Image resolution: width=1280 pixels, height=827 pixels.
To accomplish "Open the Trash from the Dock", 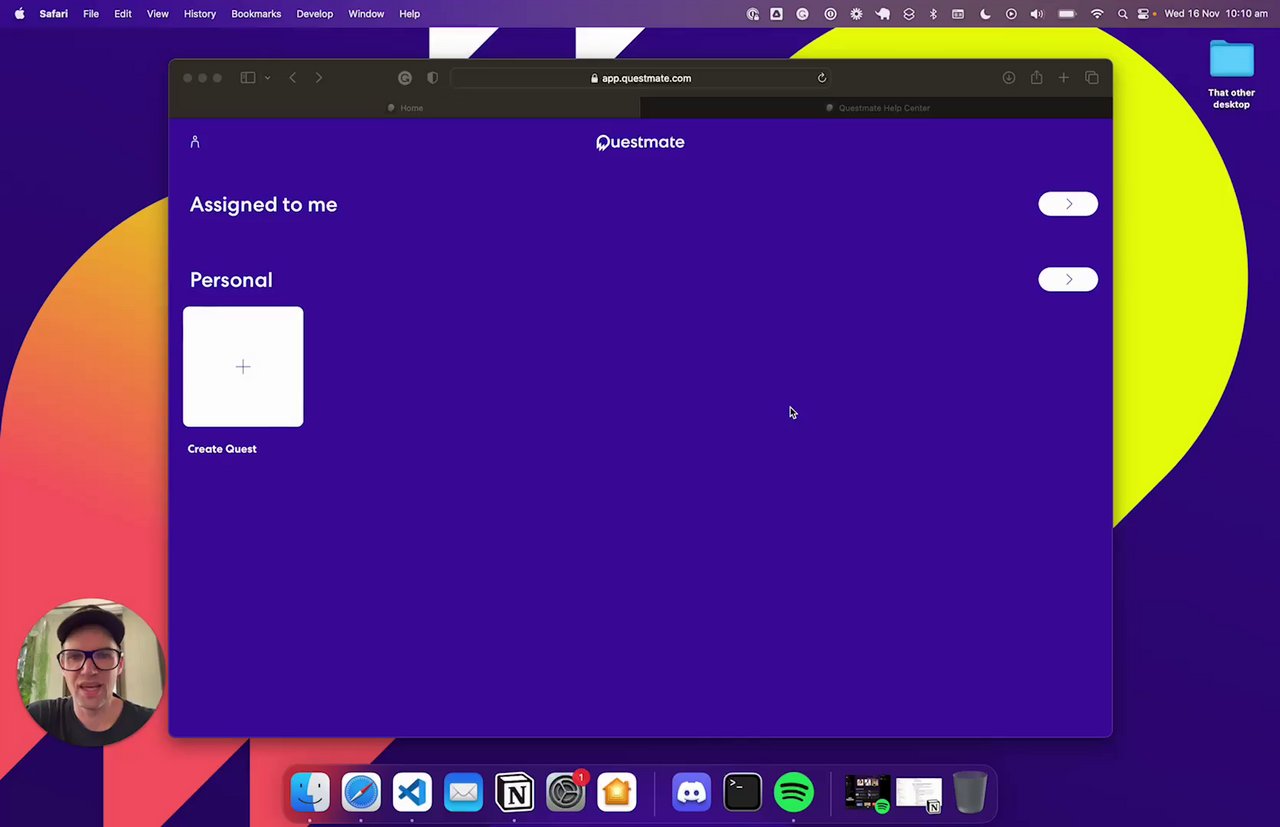I will coord(970,793).
